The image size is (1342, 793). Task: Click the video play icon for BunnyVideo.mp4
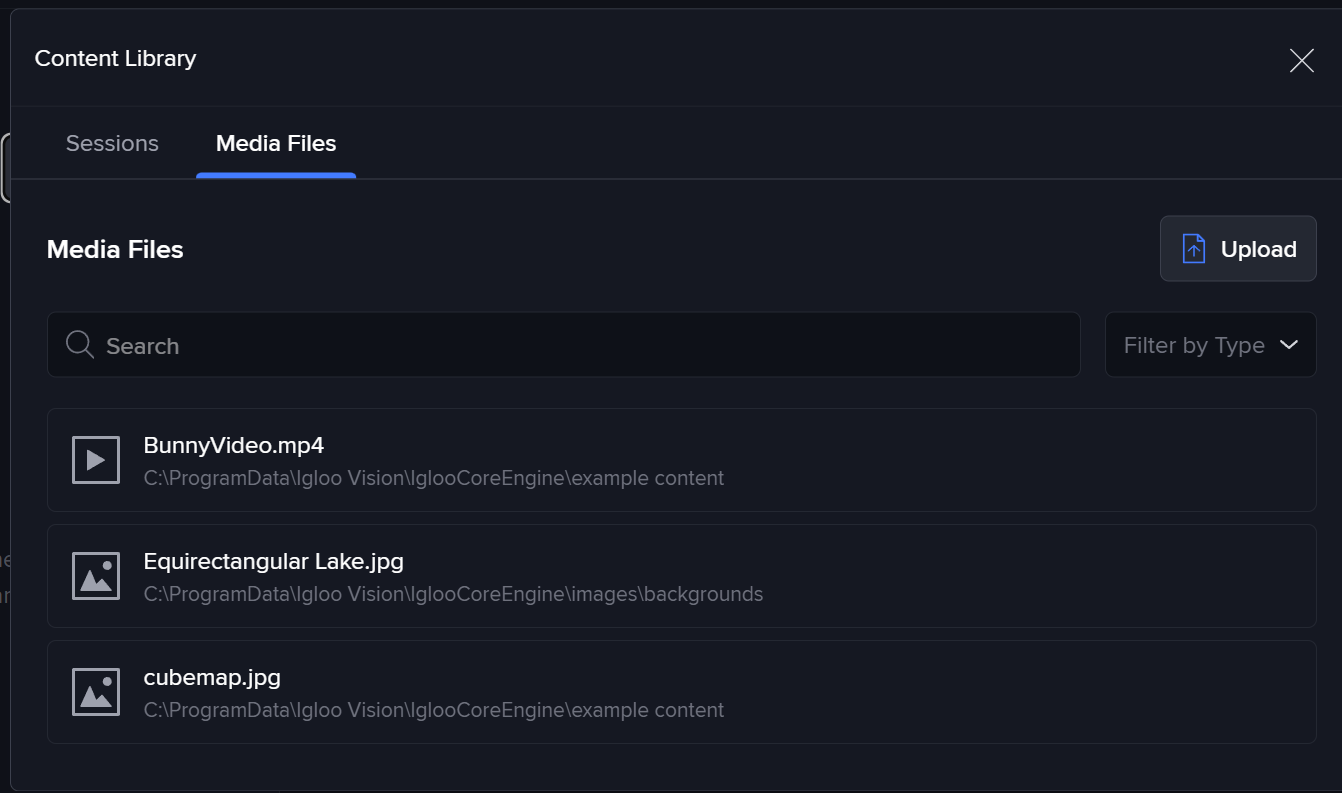(96, 460)
